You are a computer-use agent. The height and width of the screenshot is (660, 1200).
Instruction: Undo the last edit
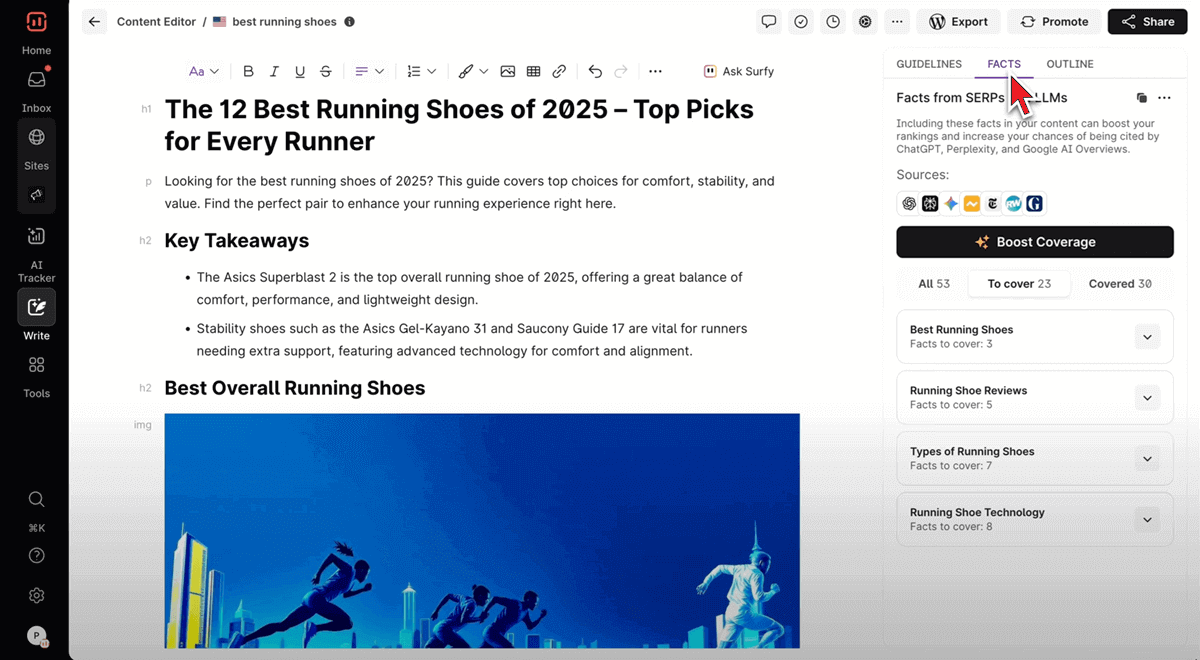(595, 71)
